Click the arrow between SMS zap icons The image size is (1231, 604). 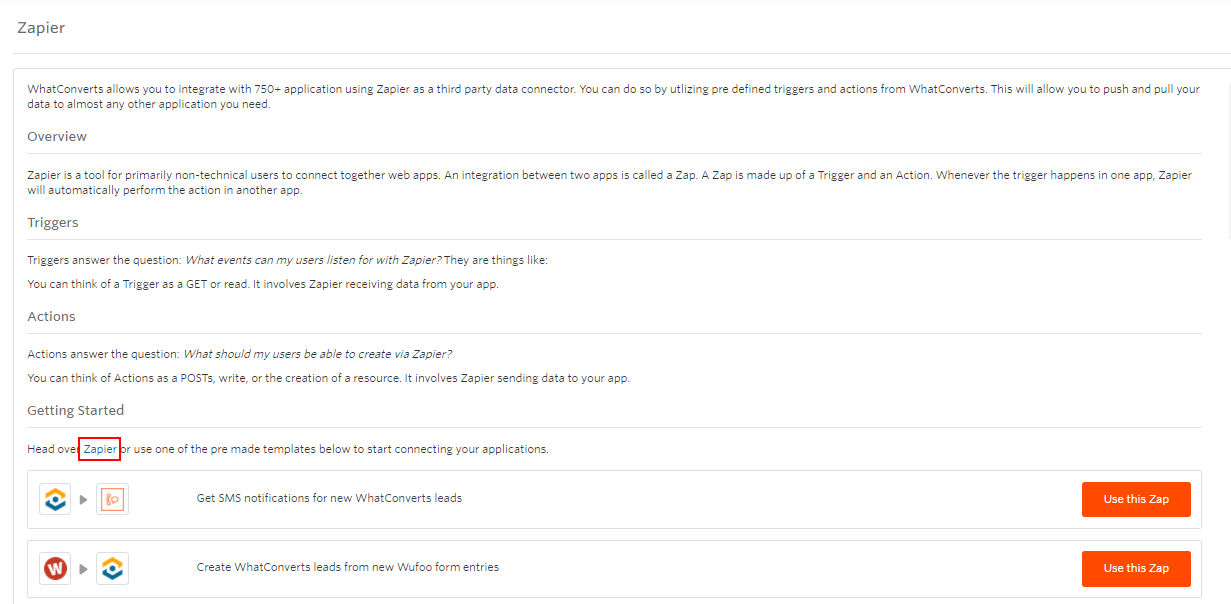pyautogui.click(x=84, y=500)
